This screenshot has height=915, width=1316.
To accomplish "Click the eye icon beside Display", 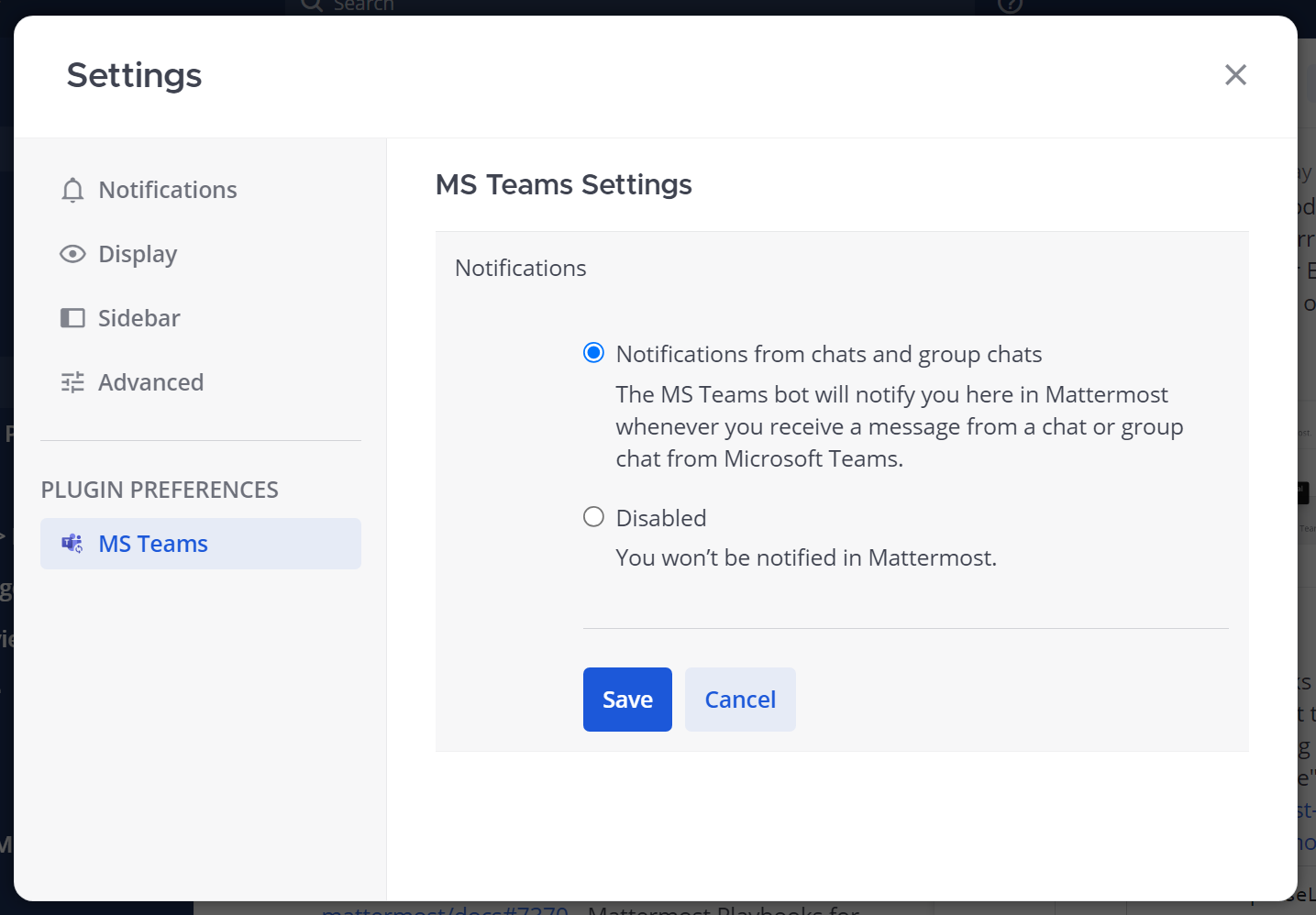I will click(72, 254).
